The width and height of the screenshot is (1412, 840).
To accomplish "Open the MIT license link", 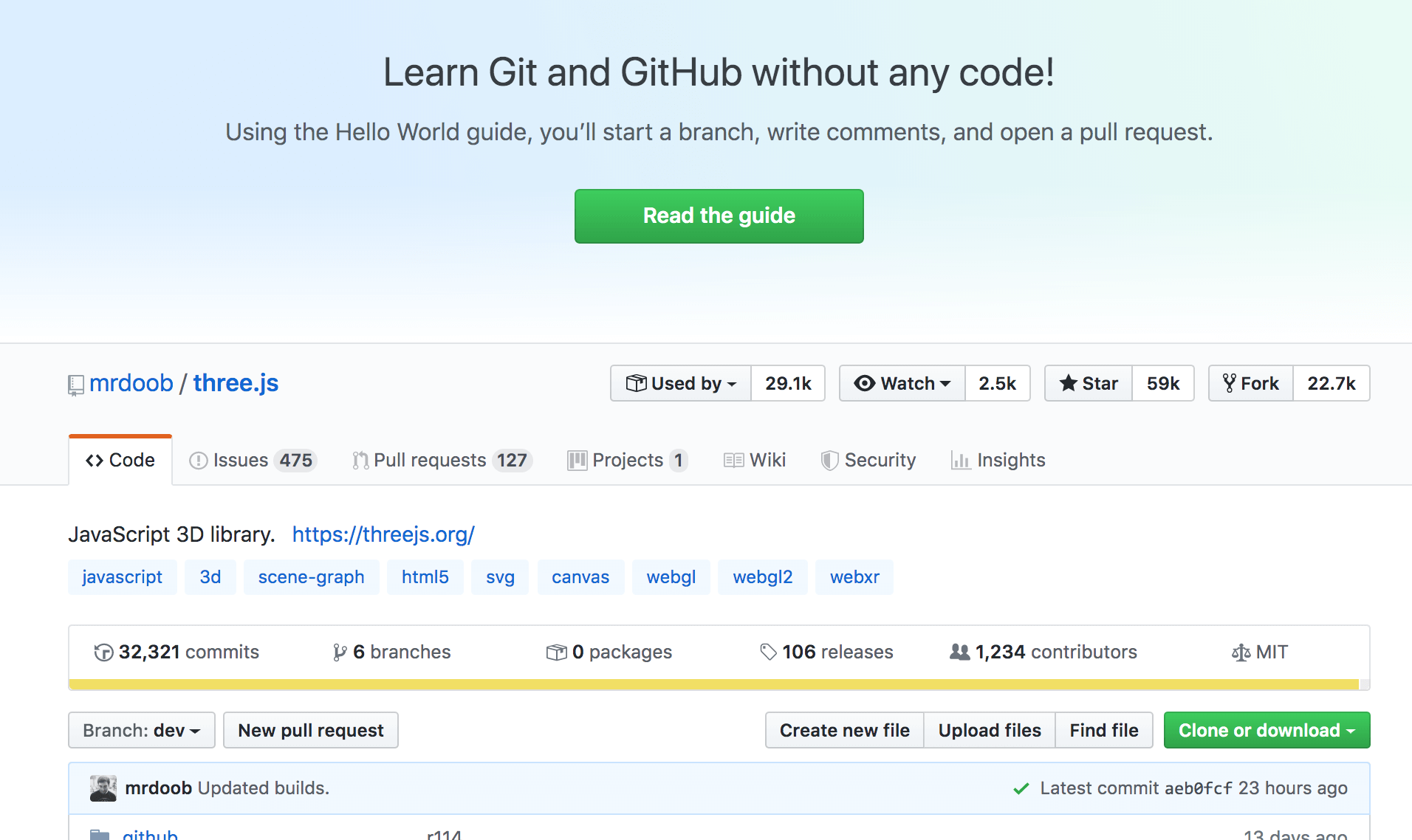I will [x=1260, y=652].
